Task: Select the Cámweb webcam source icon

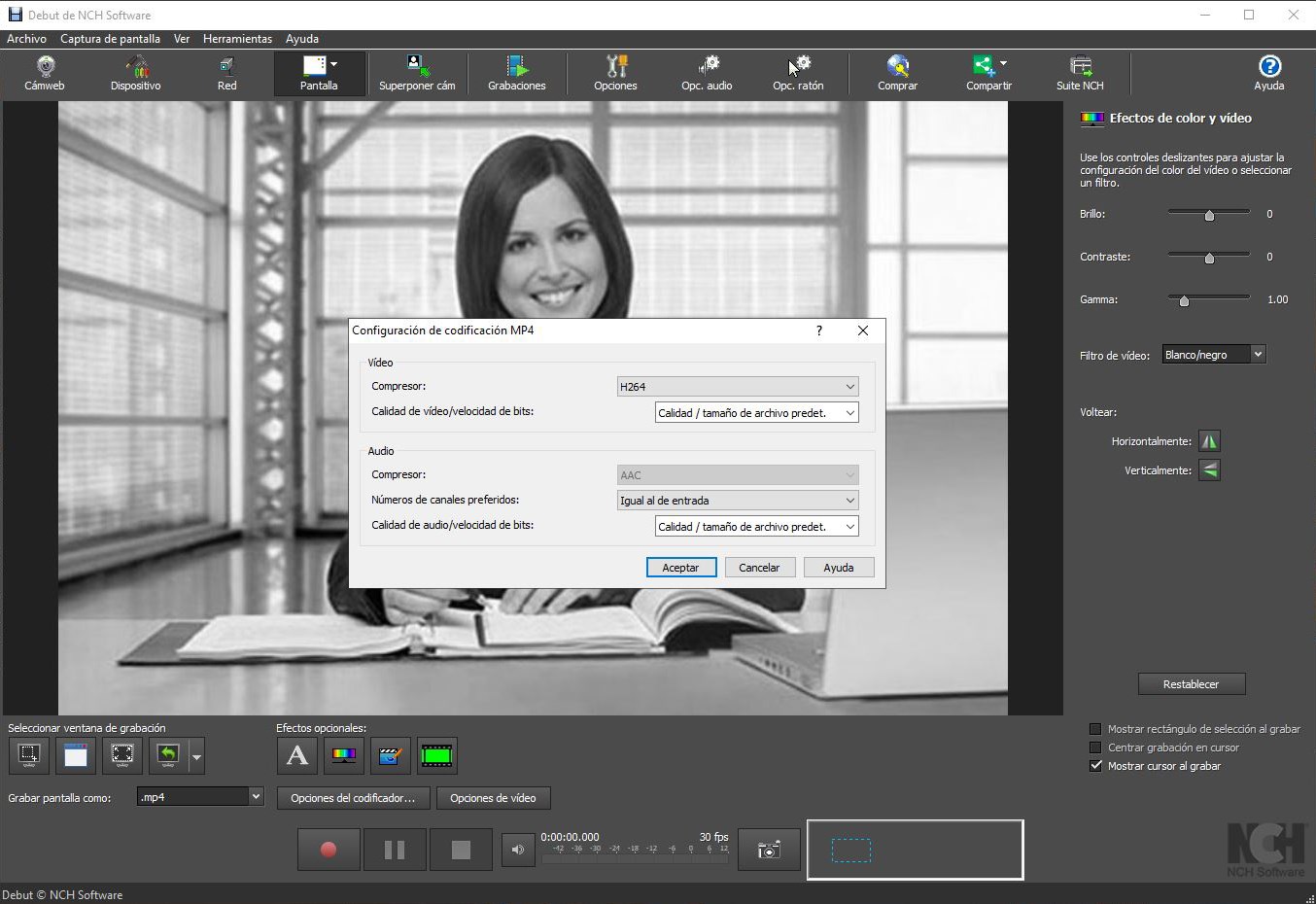Action: [x=45, y=73]
